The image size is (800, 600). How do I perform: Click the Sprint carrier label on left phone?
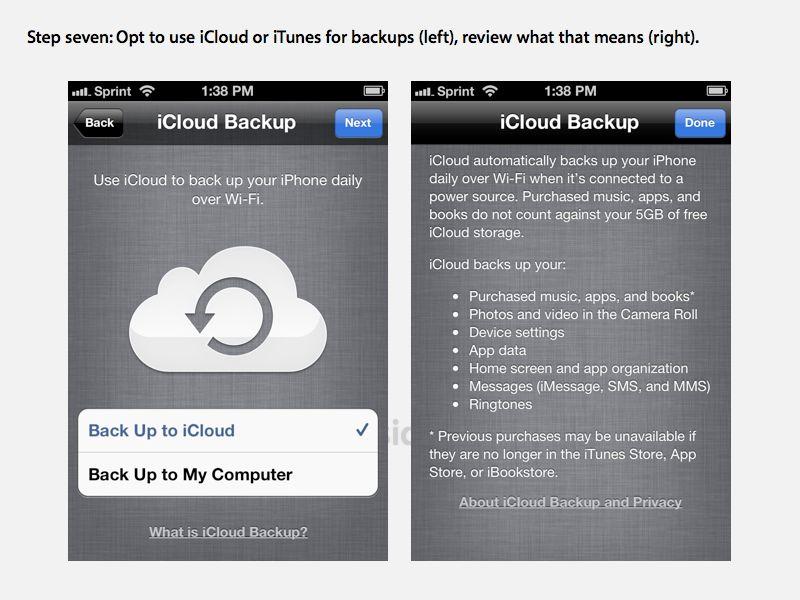click(x=113, y=91)
